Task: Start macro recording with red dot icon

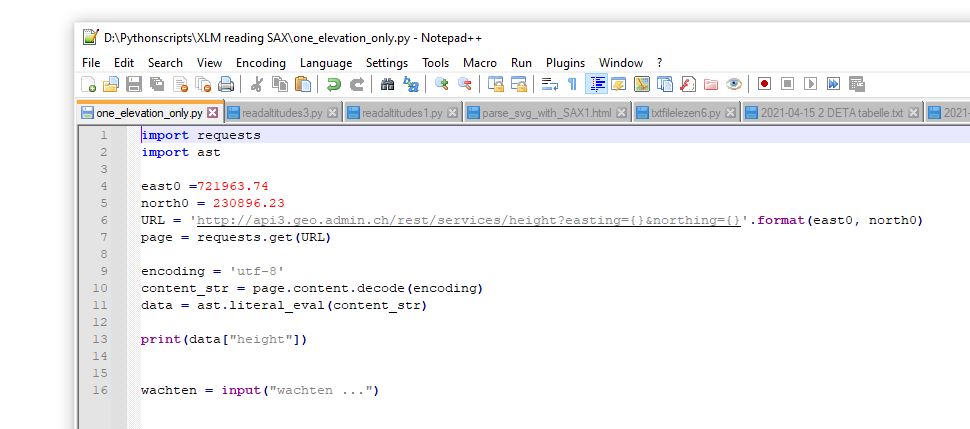Action: (764, 85)
